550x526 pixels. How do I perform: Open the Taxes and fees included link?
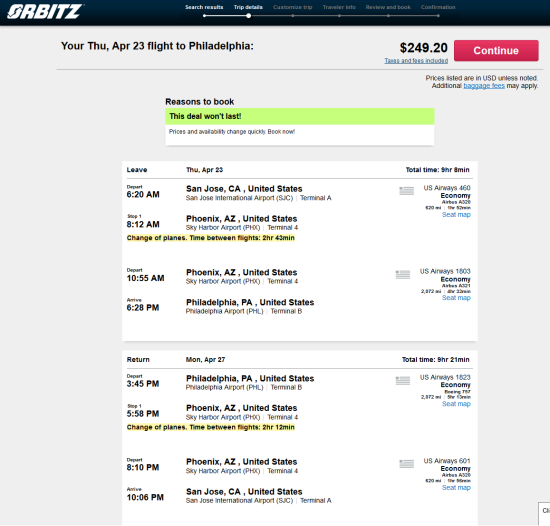pos(416,61)
